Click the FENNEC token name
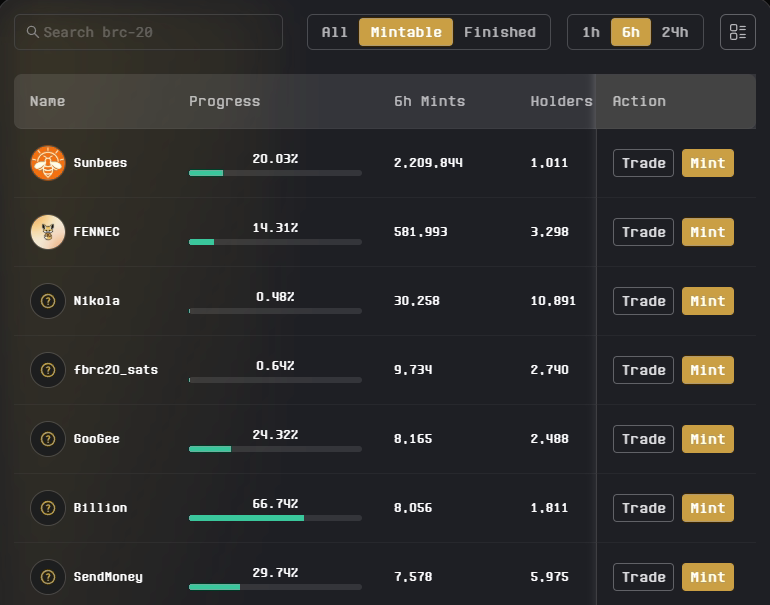 pyautogui.click(x=96, y=232)
